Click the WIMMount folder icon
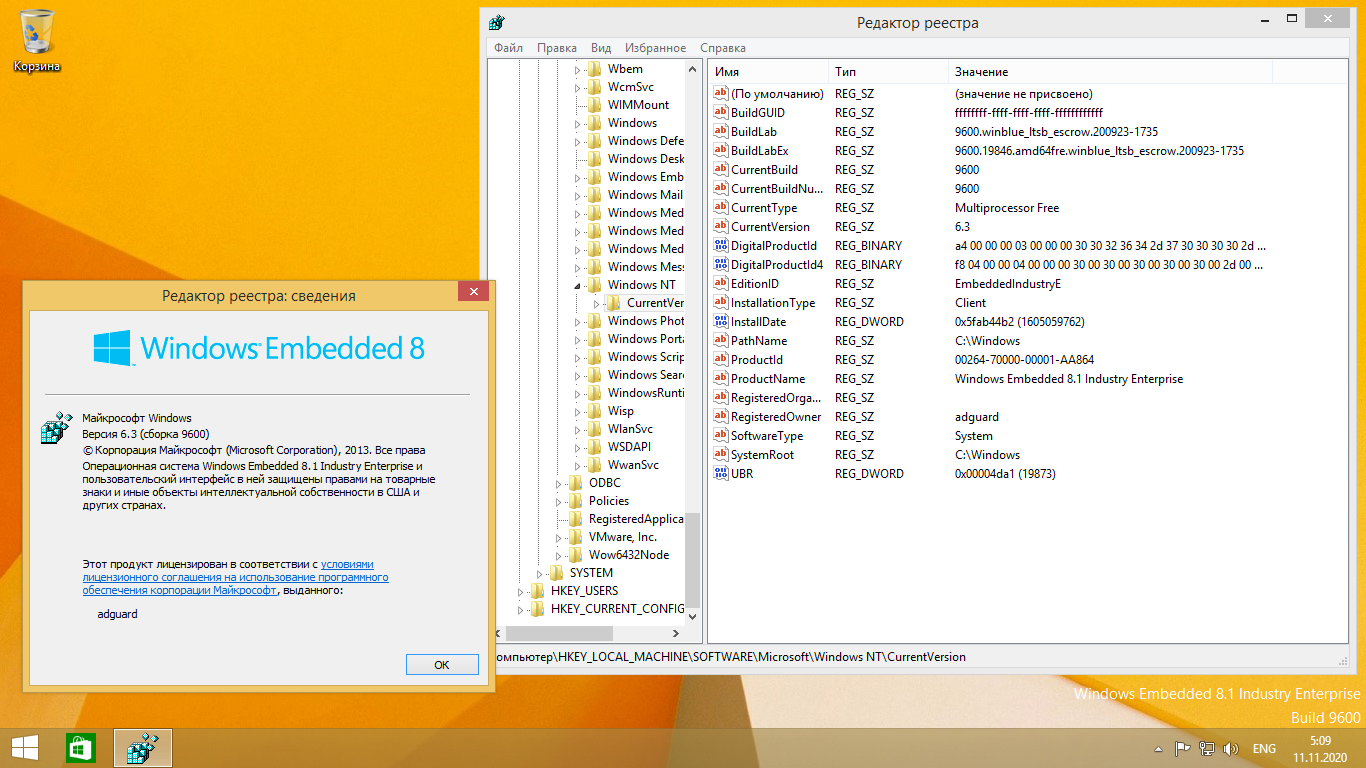This screenshot has width=1366, height=768. (x=594, y=105)
